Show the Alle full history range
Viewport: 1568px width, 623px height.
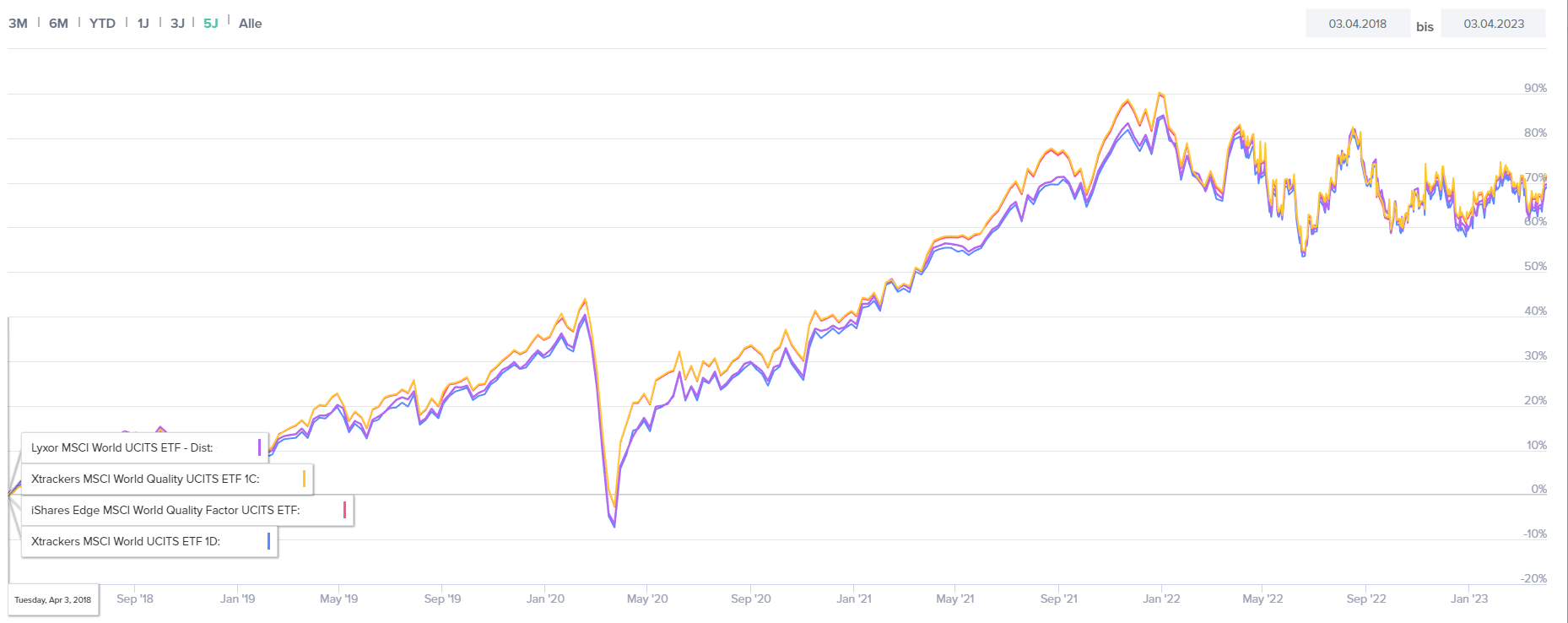click(x=250, y=24)
